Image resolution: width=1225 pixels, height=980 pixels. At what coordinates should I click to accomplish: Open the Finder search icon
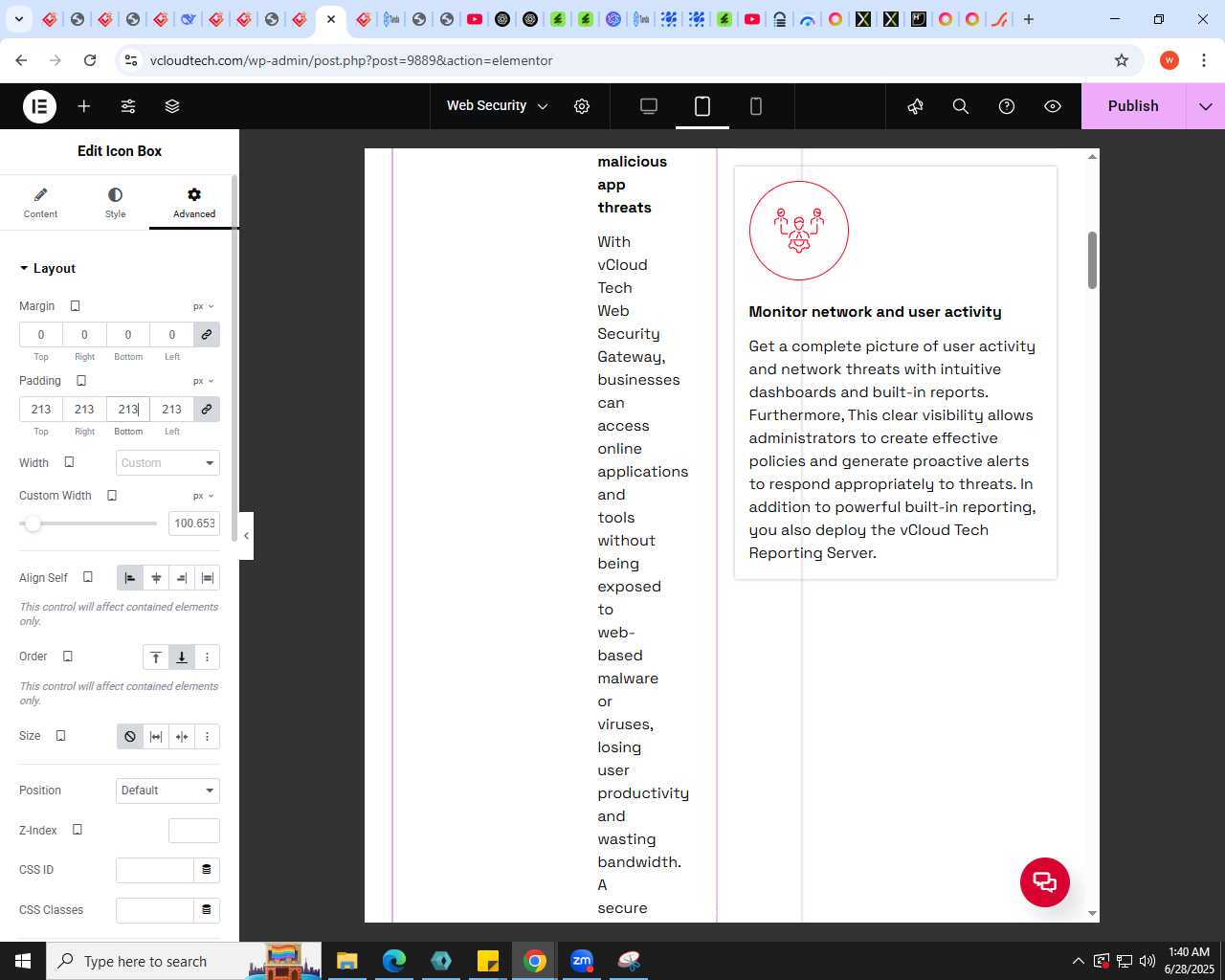[961, 106]
